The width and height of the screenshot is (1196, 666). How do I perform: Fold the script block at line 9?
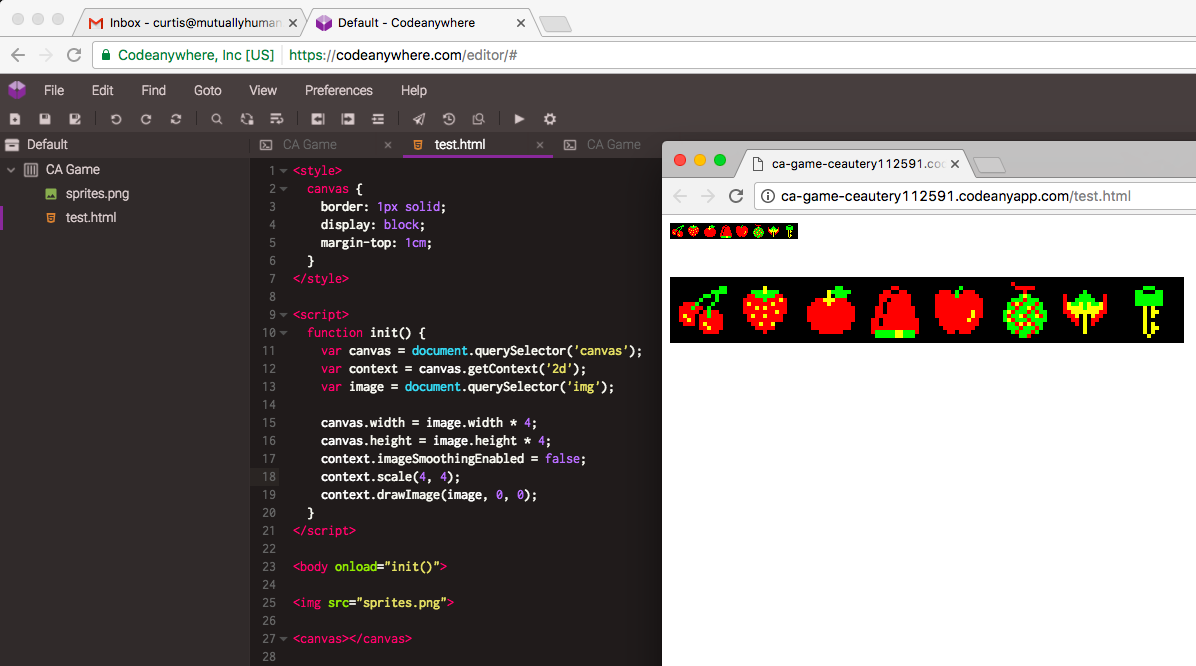(x=284, y=315)
